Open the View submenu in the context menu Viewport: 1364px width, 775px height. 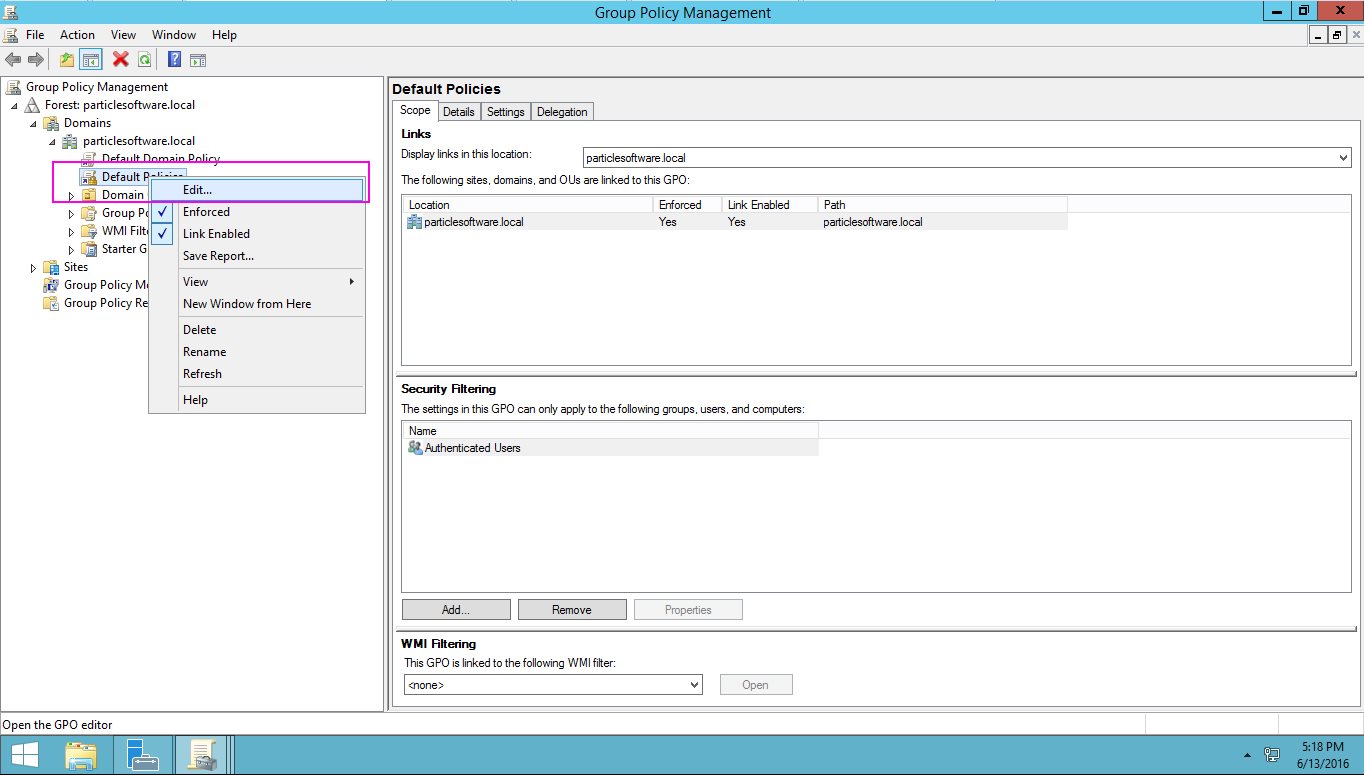pyautogui.click(x=256, y=282)
